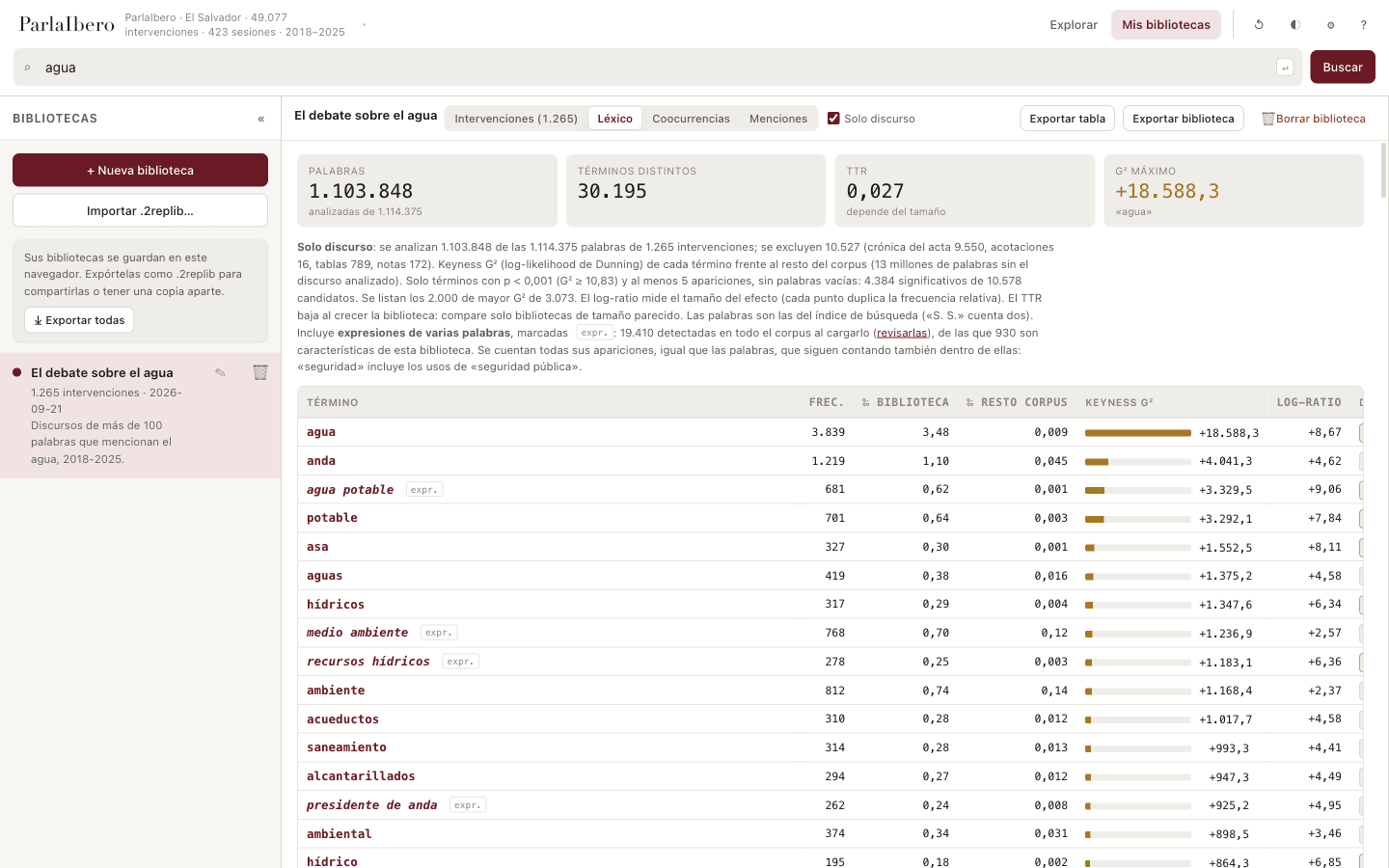1389x868 pixels.
Task: Click the term 'saneamiento' in the table
Action: point(346,747)
